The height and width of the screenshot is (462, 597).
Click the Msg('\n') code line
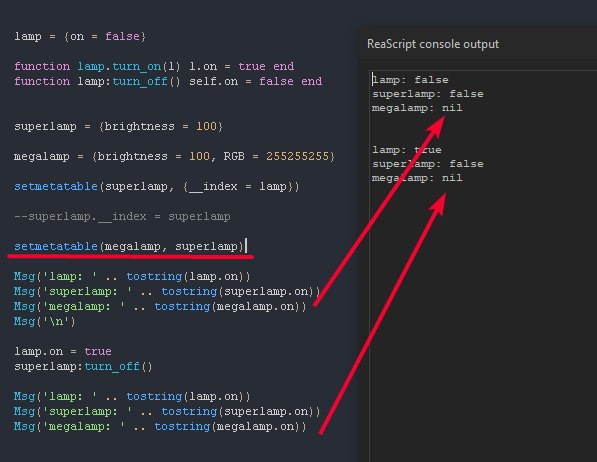coord(45,321)
